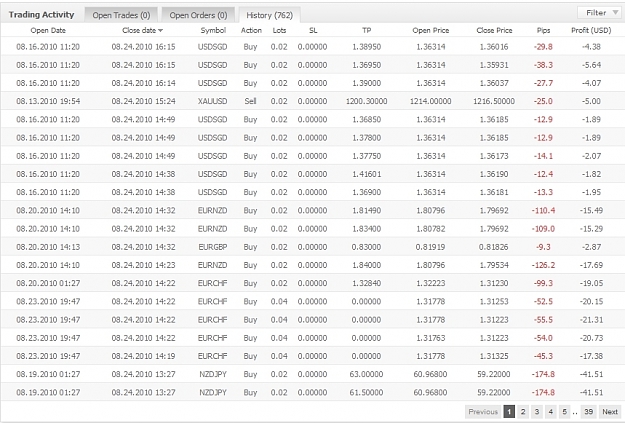Go to page 3 of history

pyautogui.click(x=537, y=411)
